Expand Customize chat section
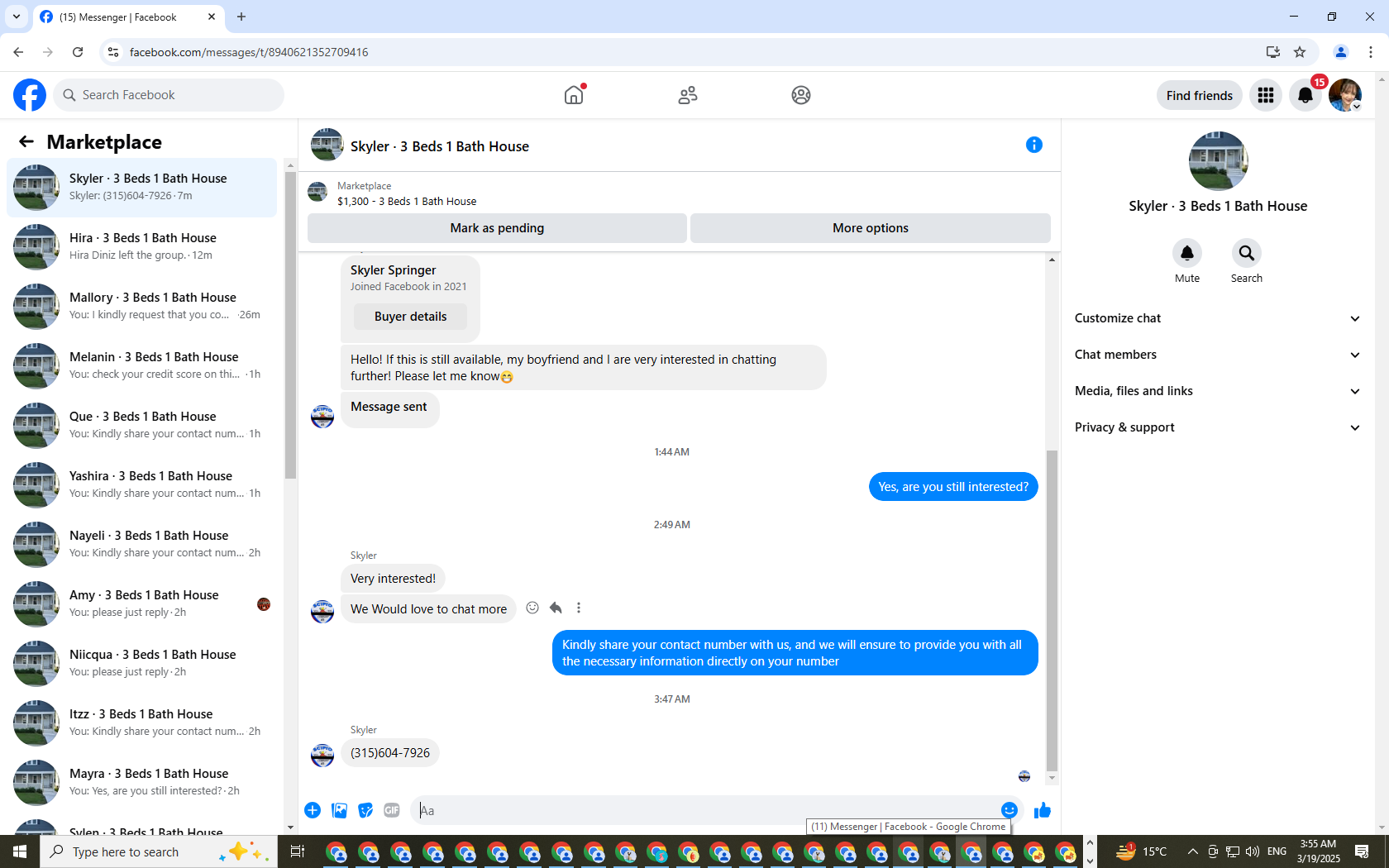 [x=1217, y=318]
